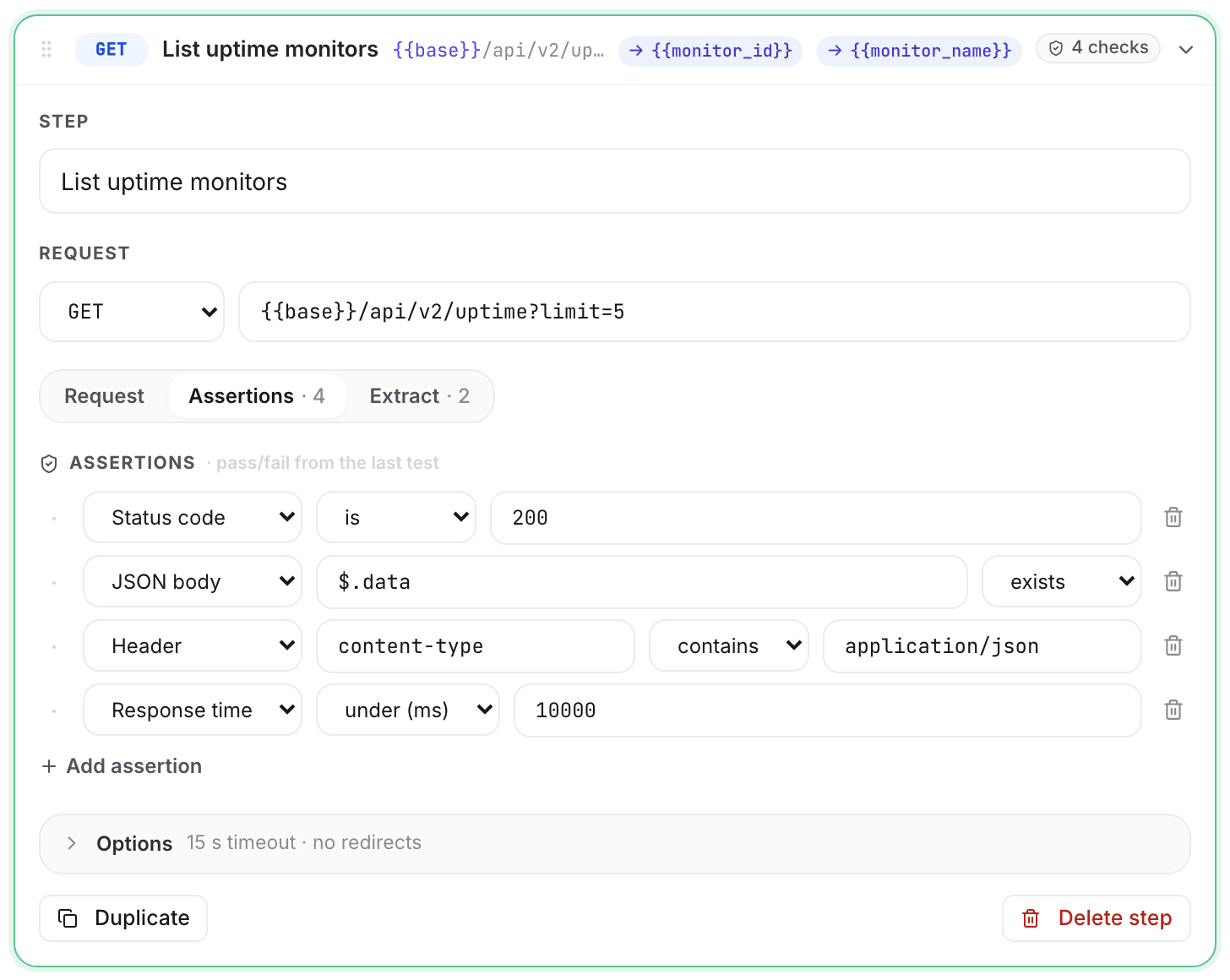Click the 4 checks badge
This screenshot has height=980, width=1230.
point(1098,48)
